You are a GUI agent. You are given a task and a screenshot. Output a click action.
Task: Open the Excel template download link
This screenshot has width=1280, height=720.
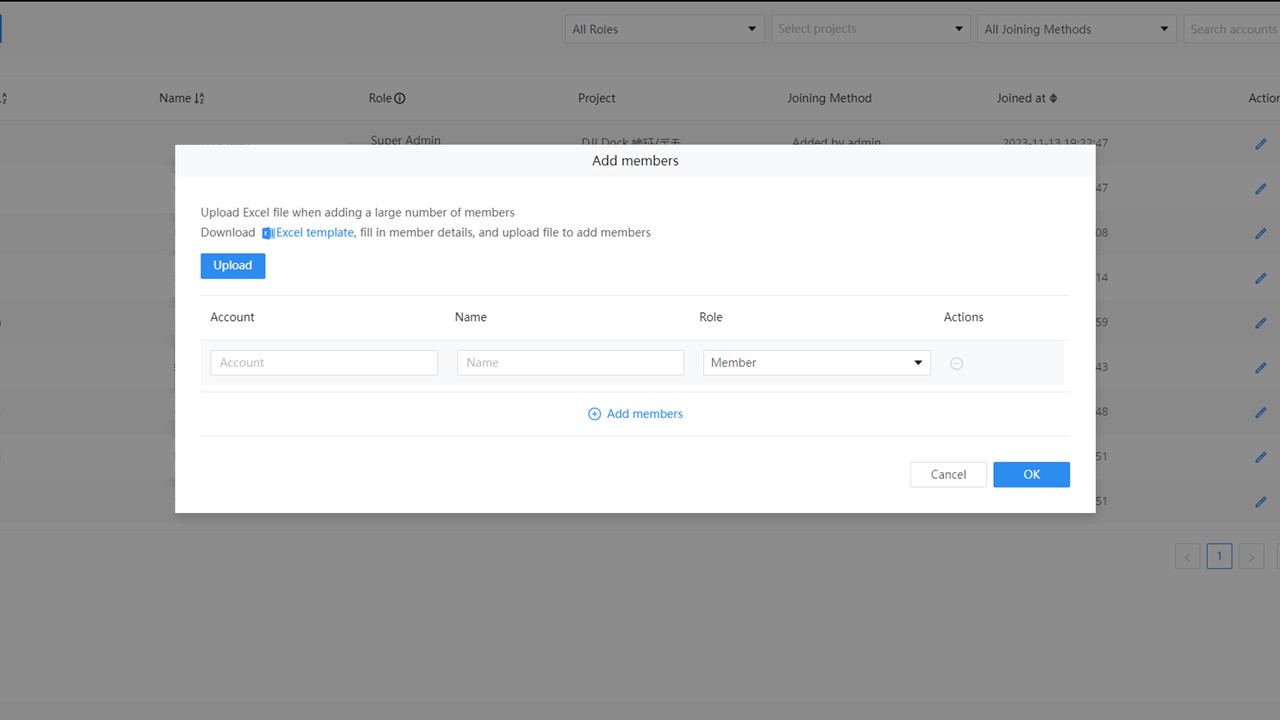pos(314,233)
